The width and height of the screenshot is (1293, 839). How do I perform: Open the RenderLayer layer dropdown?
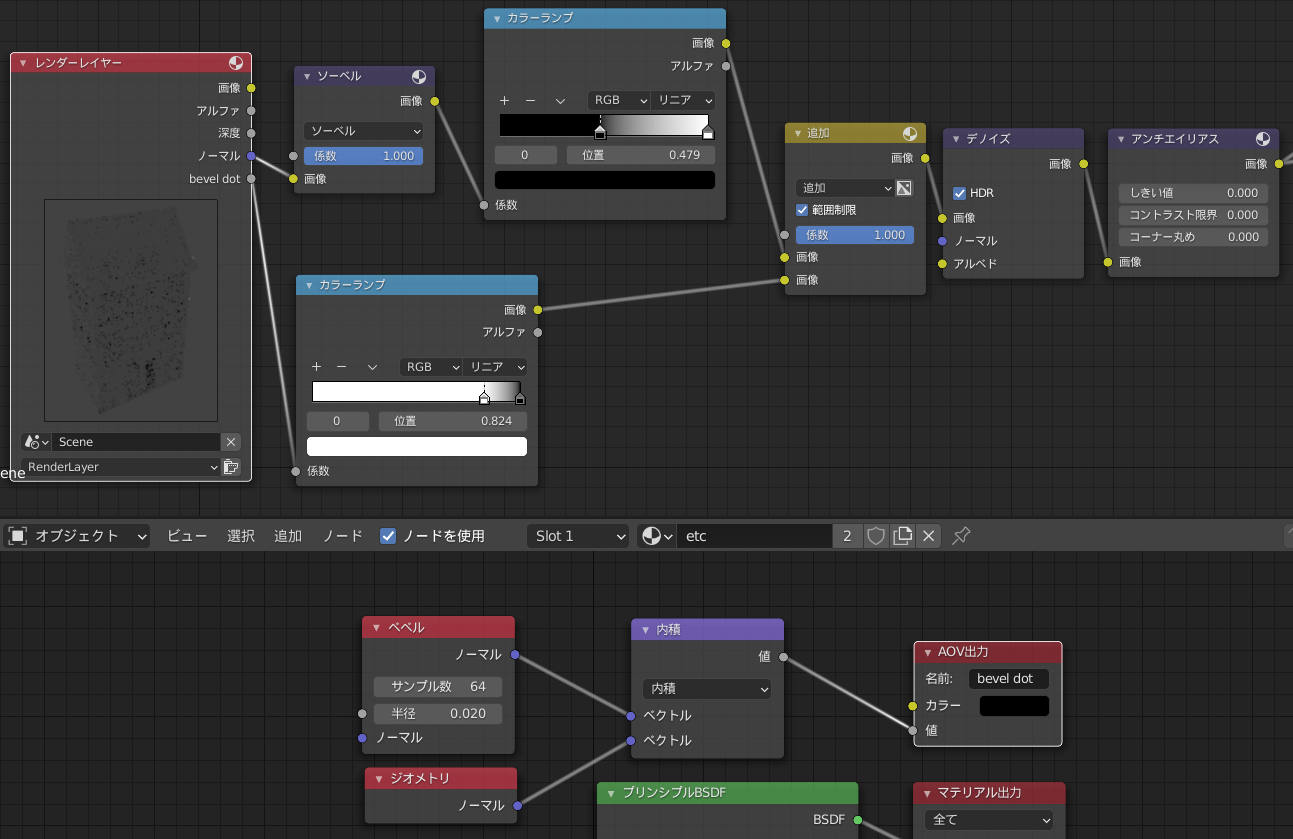tap(121, 467)
